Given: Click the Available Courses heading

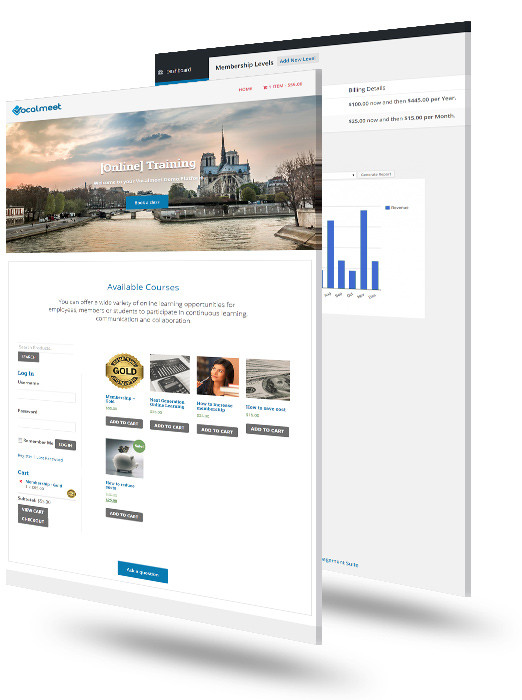Looking at the screenshot, I should tap(143, 287).
